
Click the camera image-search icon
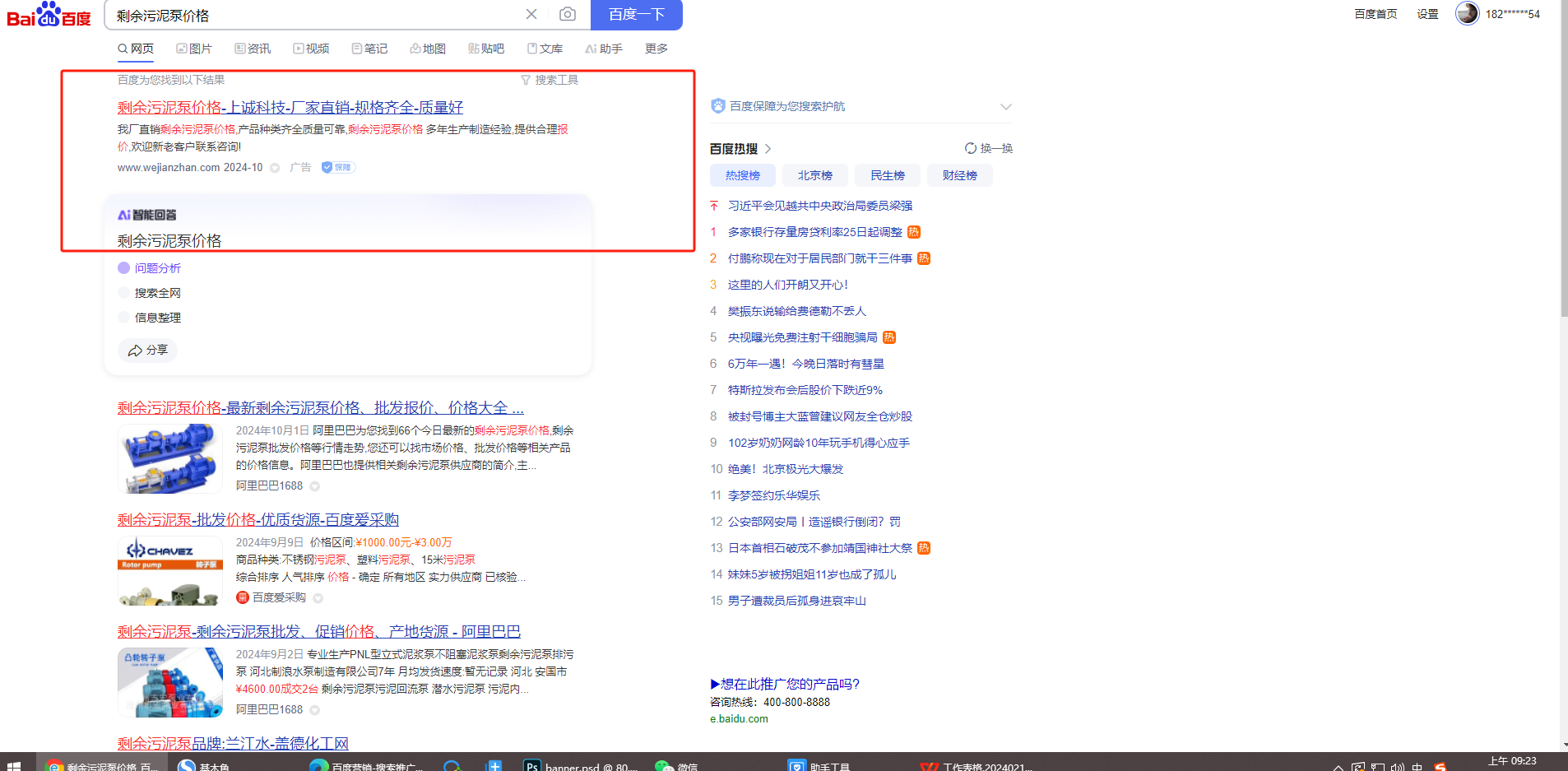tap(568, 14)
